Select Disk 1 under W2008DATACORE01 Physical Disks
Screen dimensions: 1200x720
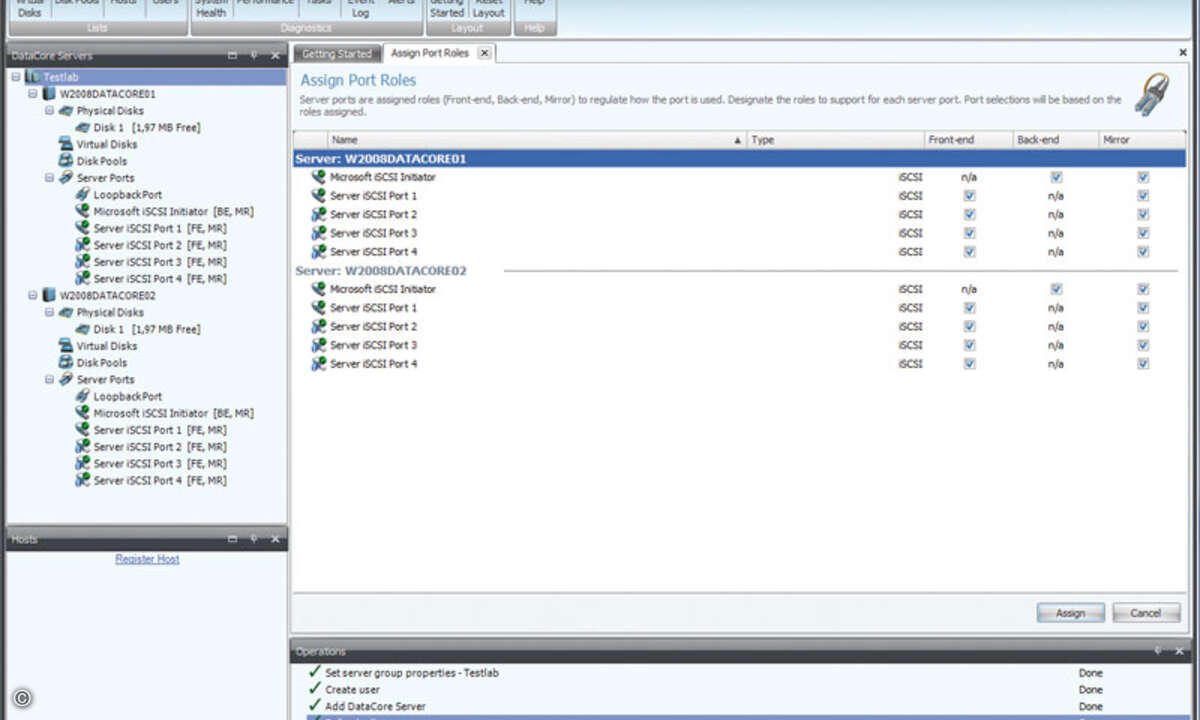(147, 128)
